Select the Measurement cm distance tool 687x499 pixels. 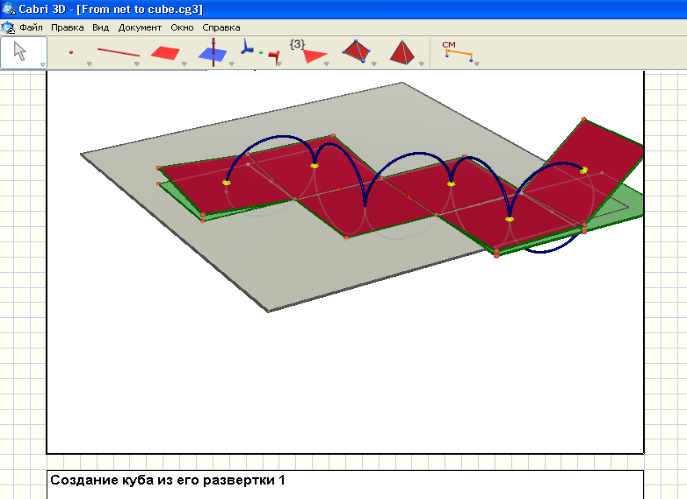tap(455, 50)
